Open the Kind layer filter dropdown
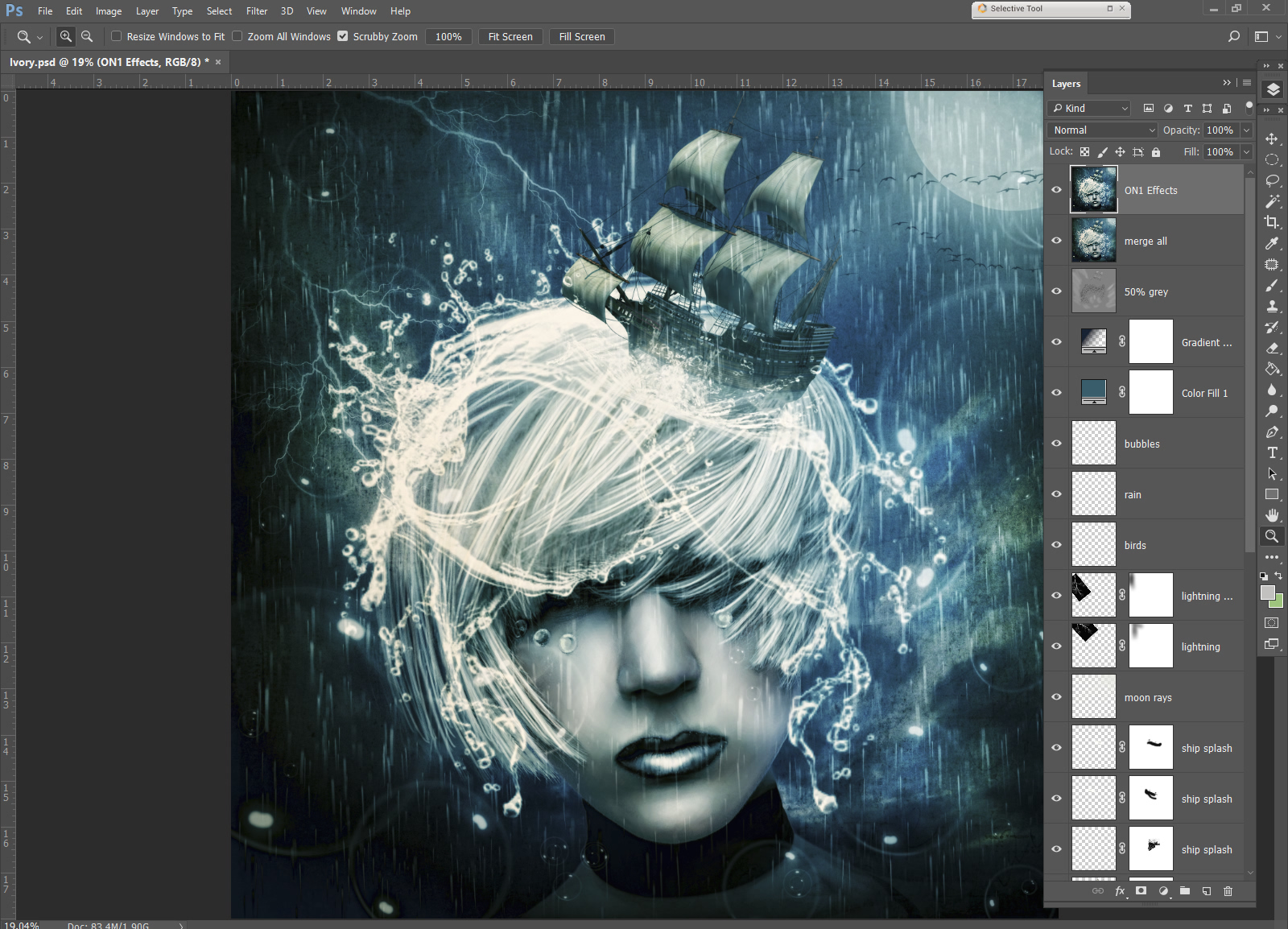The height and width of the screenshot is (929, 1288). pyautogui.click(x=1089, y=108)
